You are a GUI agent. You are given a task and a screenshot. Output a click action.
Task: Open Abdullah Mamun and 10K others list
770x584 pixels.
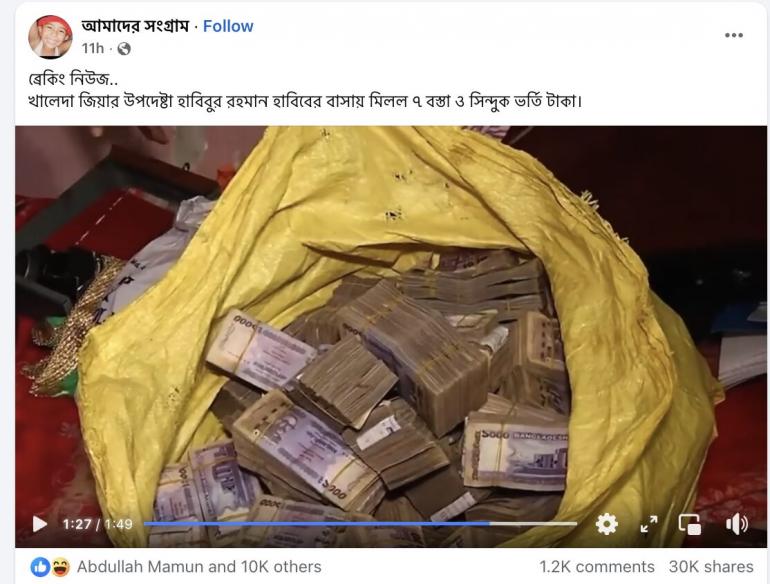199,567
